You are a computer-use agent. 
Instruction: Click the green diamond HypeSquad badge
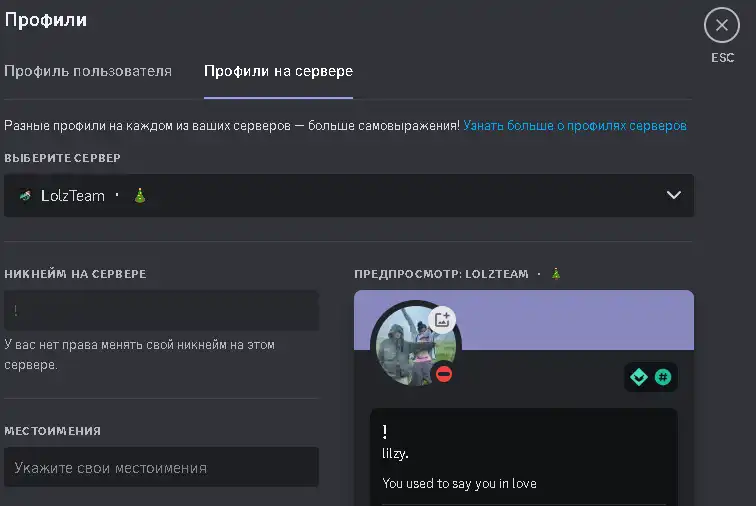639,377
